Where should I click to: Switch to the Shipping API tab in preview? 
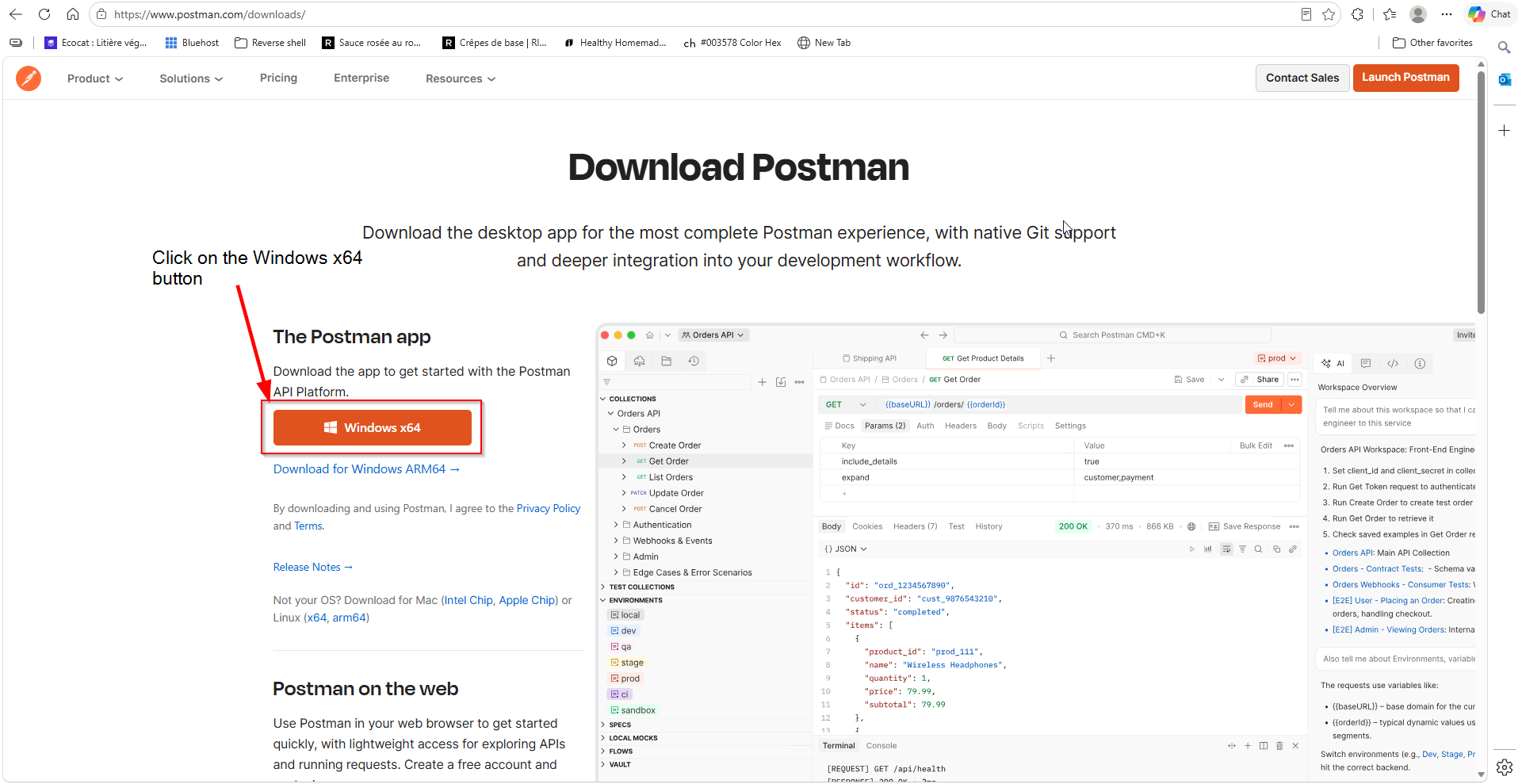869,358
